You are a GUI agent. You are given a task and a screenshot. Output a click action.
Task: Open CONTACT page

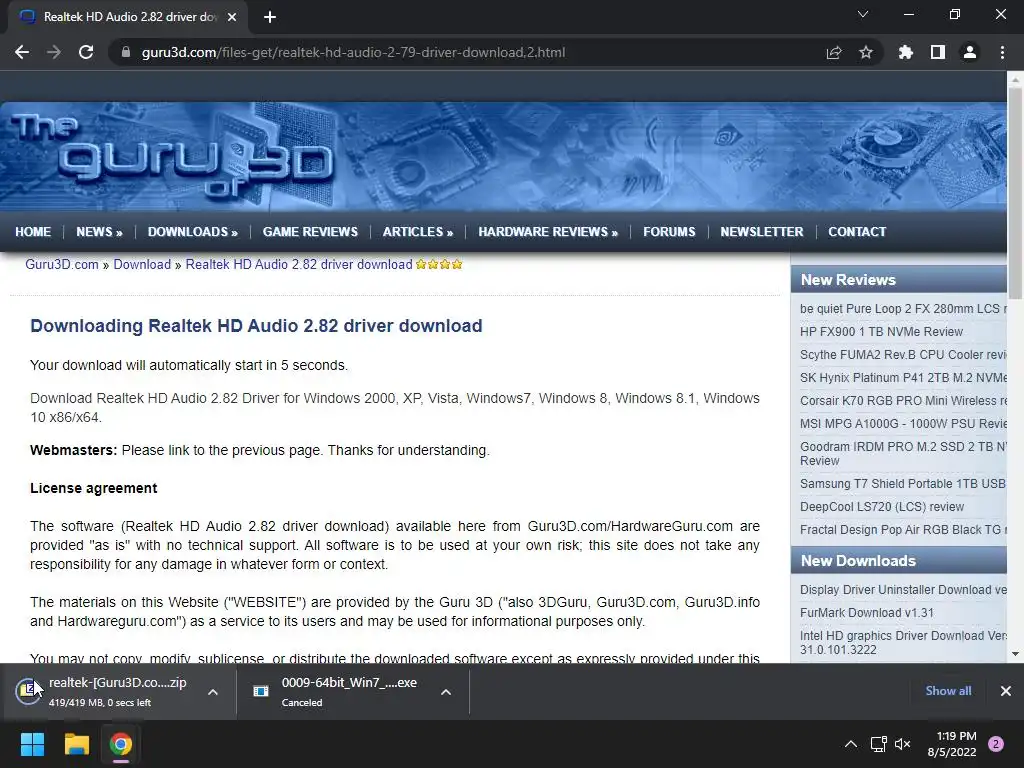click(x=857, y=232)
